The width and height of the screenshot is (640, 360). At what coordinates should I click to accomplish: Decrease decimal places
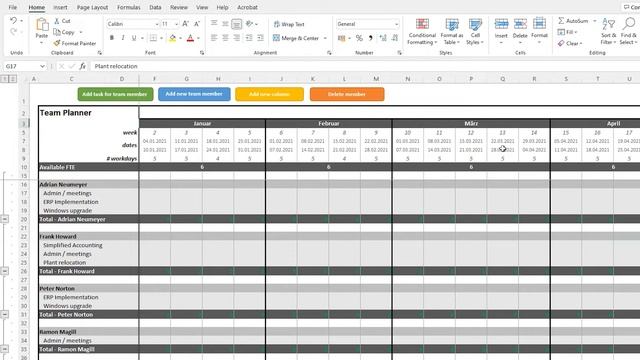395,38
